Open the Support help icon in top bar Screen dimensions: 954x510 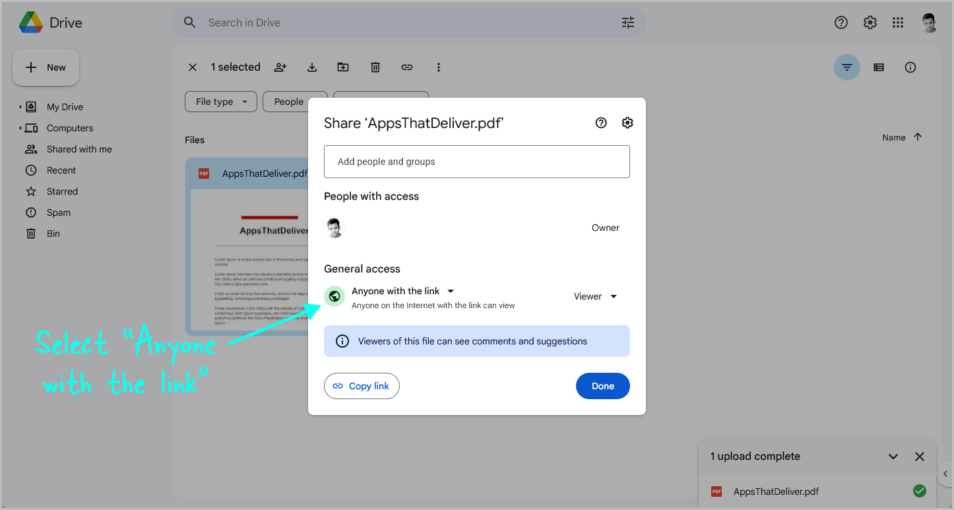click(841, 23)
